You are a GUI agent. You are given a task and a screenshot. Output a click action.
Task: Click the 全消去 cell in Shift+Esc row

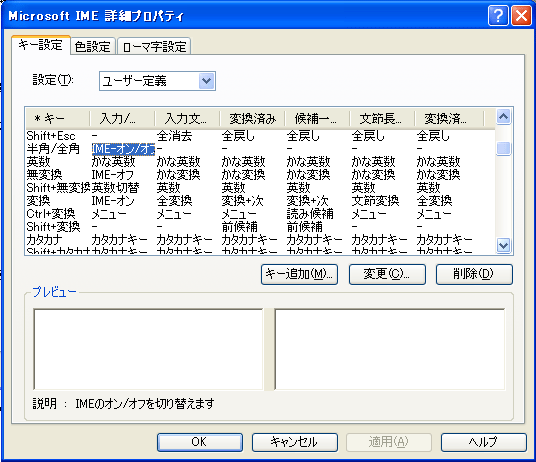[x=174, y=136]
